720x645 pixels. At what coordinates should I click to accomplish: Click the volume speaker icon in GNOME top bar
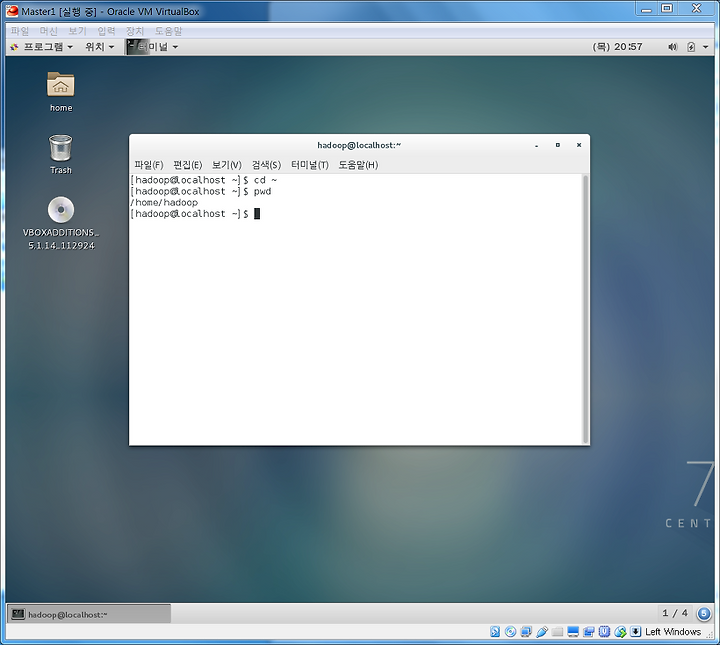(x=673, y=47)
